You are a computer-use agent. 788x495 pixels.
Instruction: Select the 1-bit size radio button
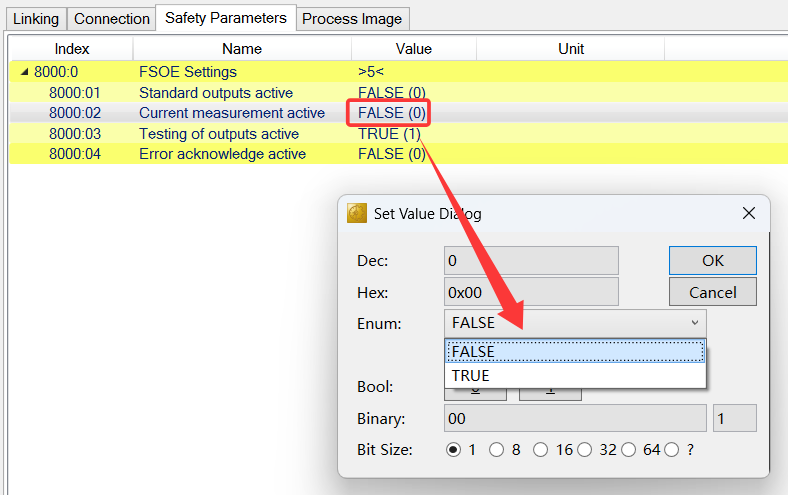click(454, 450)
